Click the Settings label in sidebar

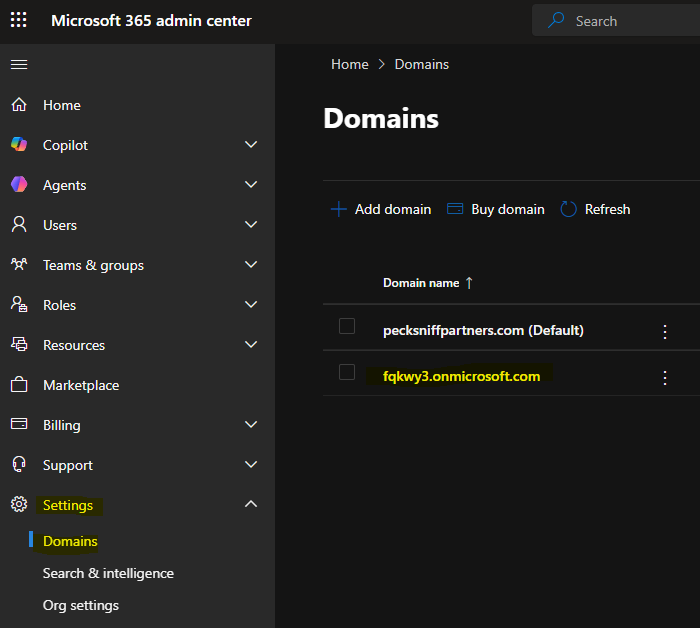point(68,505)
